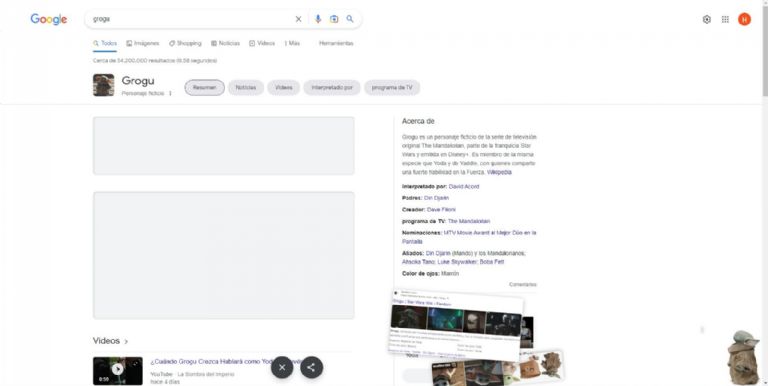The image size is (768, 386).
Task: Click the share icon button
Action: (x=312, y=367)
